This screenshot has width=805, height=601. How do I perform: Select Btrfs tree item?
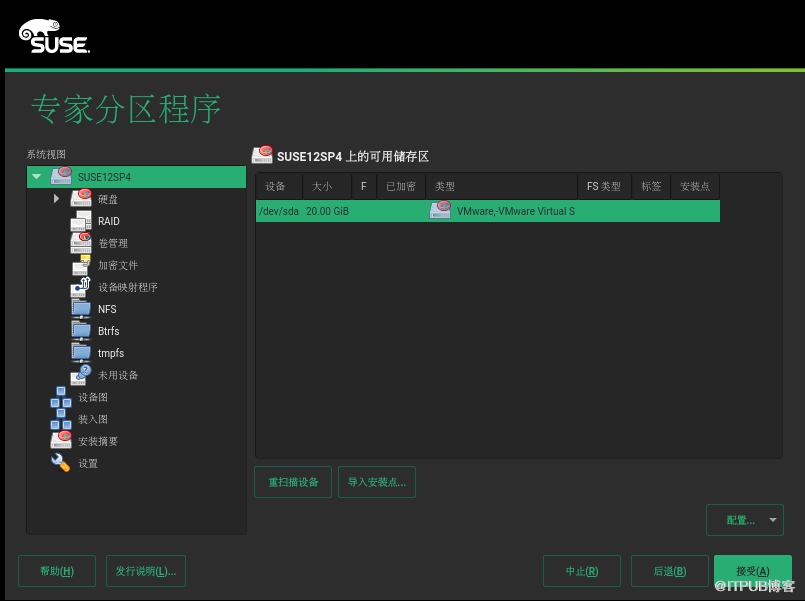(x=108, y=332)
